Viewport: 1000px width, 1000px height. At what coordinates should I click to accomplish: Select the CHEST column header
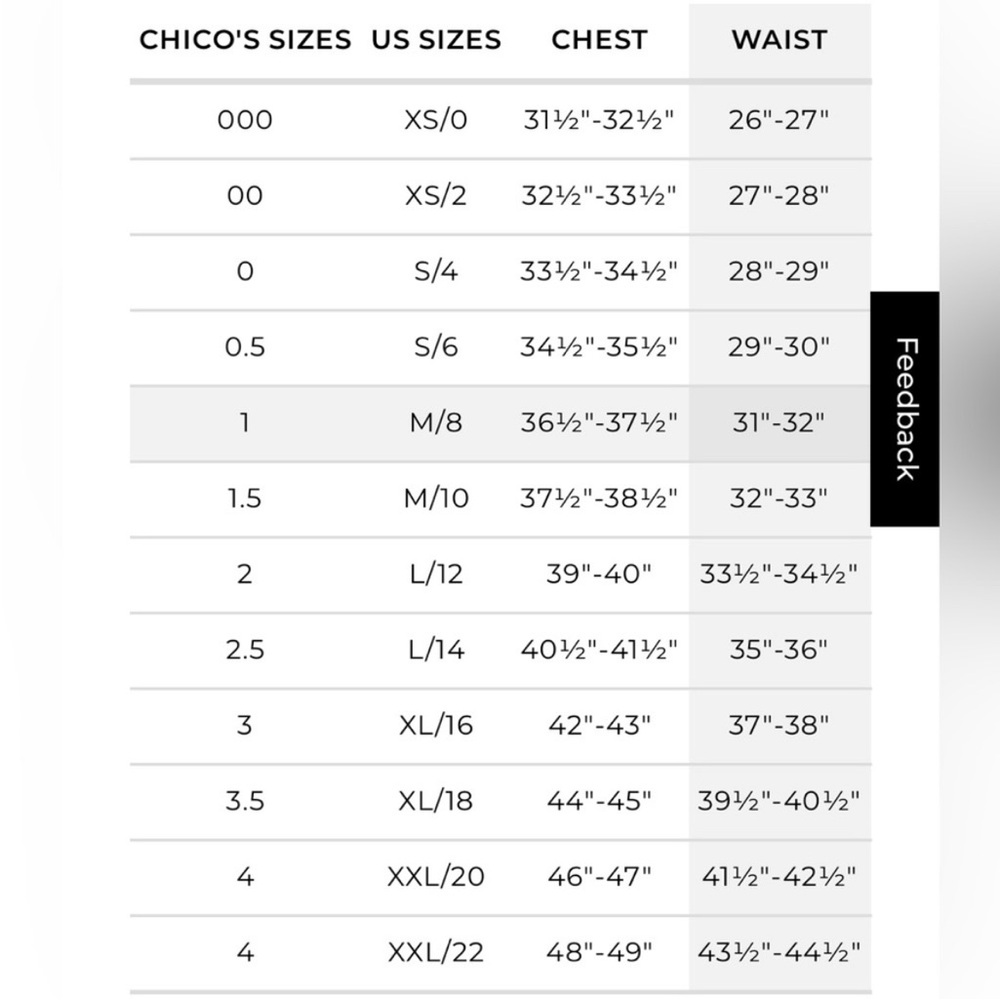point(599,40)
